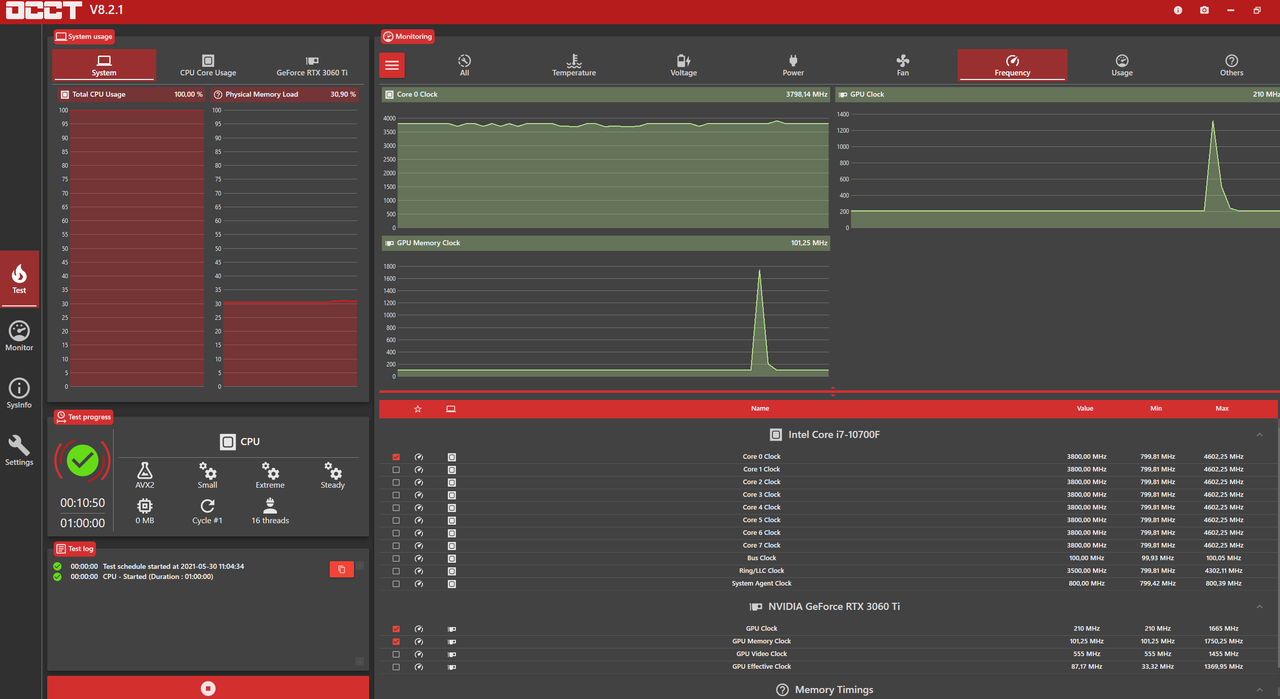Open the CPU Core Usage tab
The image size is (1280, 699).
[x=208, y=65]
